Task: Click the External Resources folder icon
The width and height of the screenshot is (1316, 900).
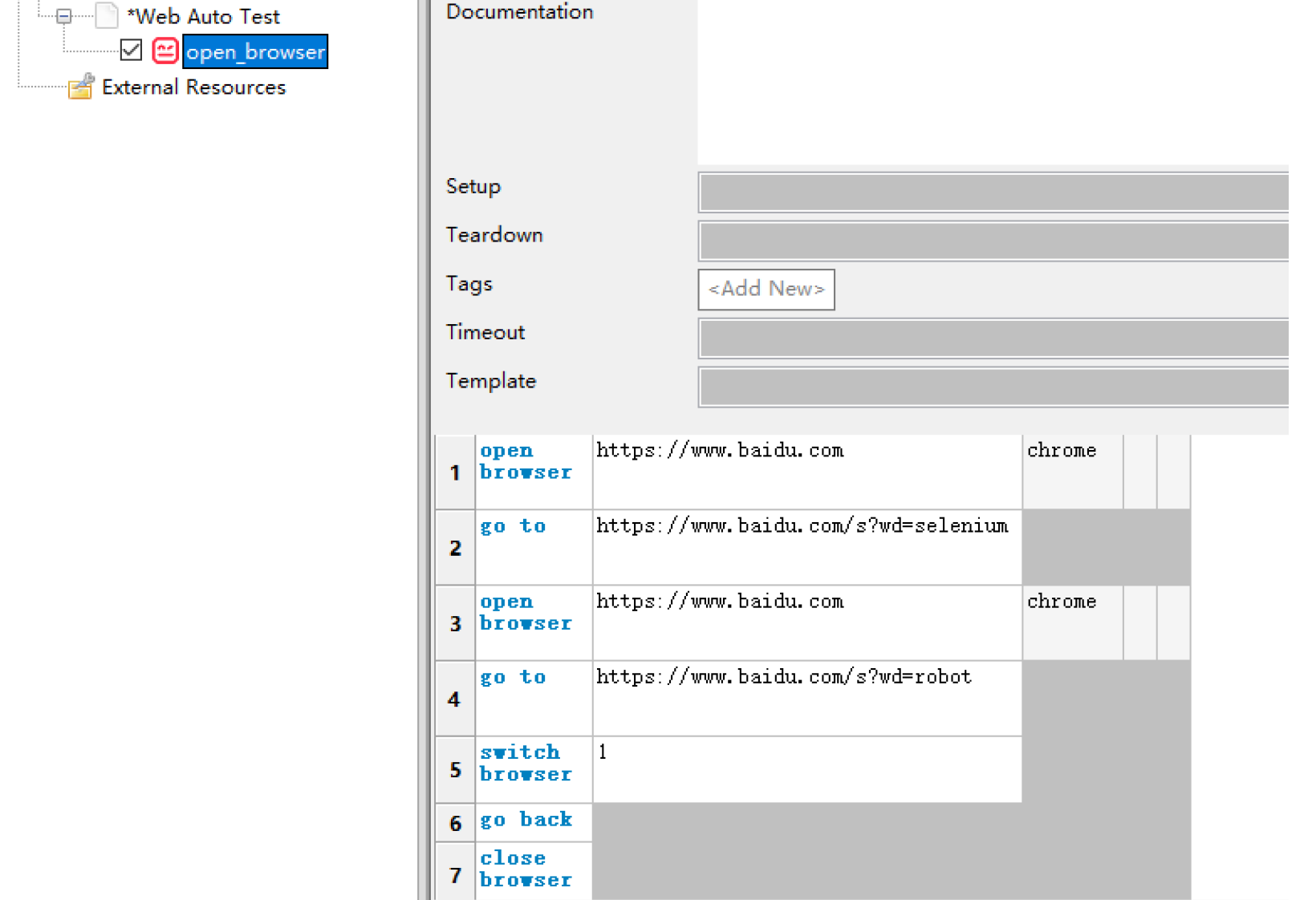Action: pyautogui.click(x=81, y=87)
